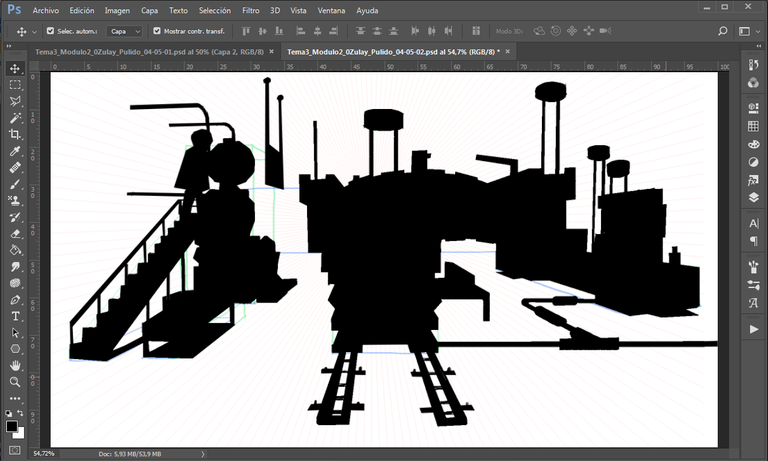
Task: Reset default foreground and background colors
Action: coord(9,413)
